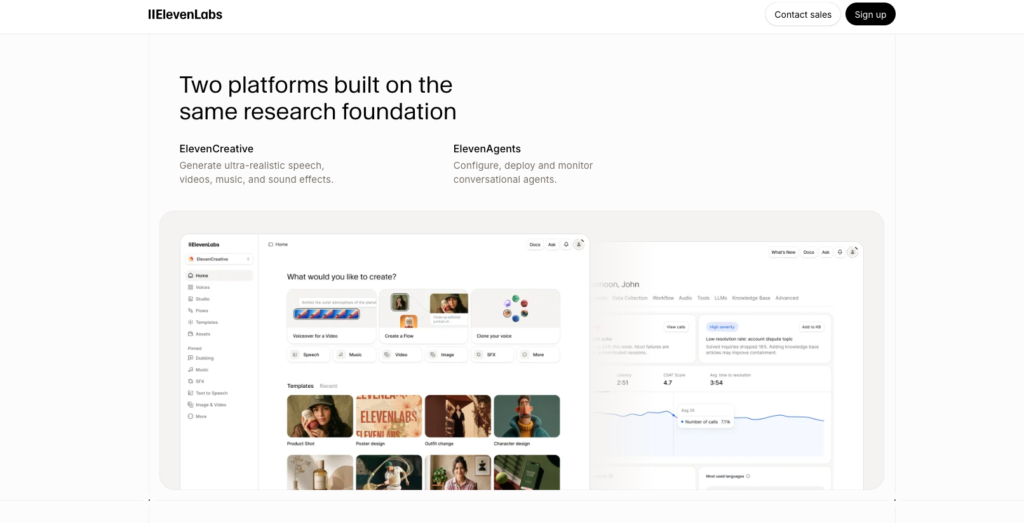Click the Video quick-create icon button
The image size is (1024, 523).
click(x=387, y=355)
